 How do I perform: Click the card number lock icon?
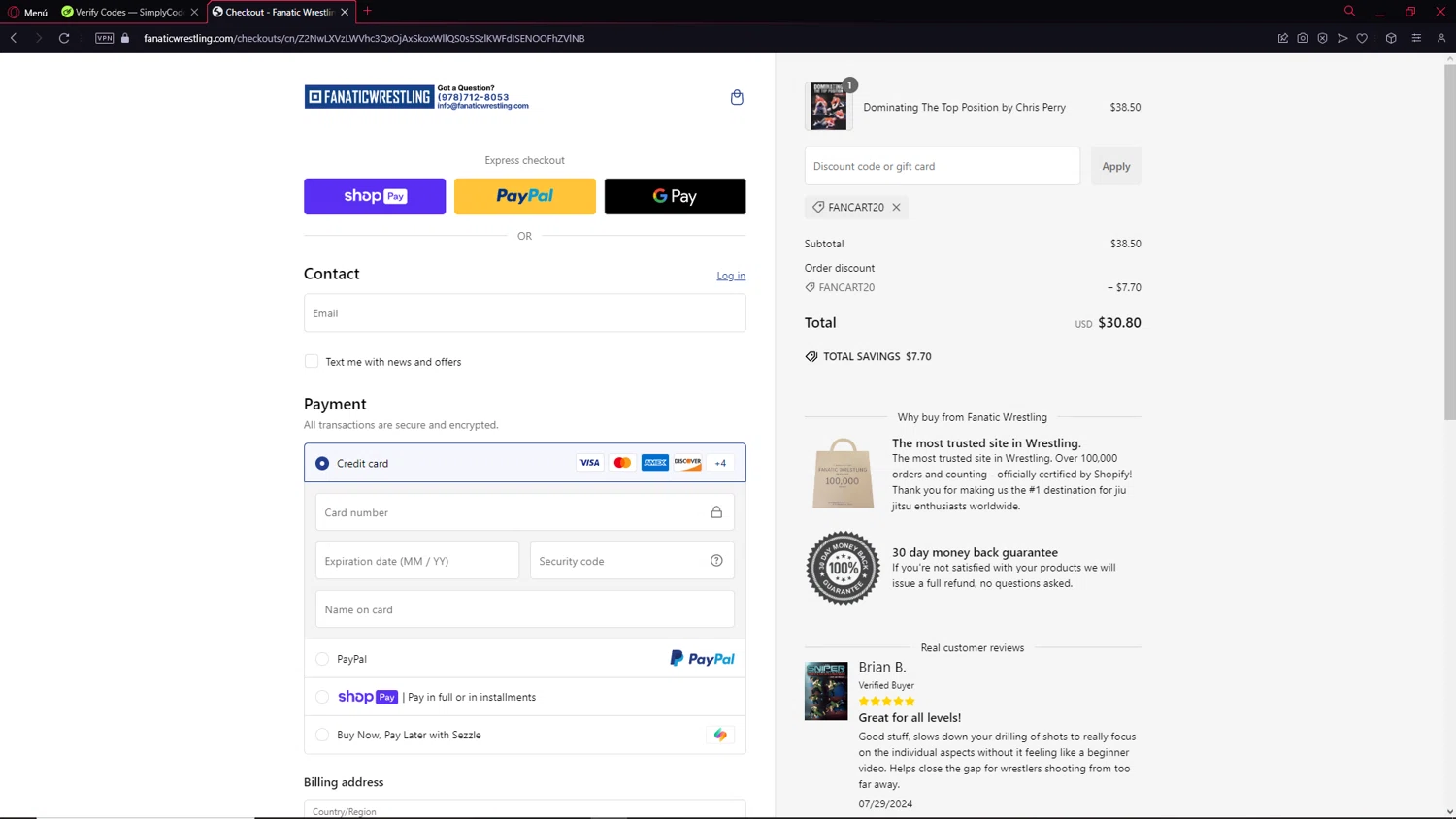point(716,512)
